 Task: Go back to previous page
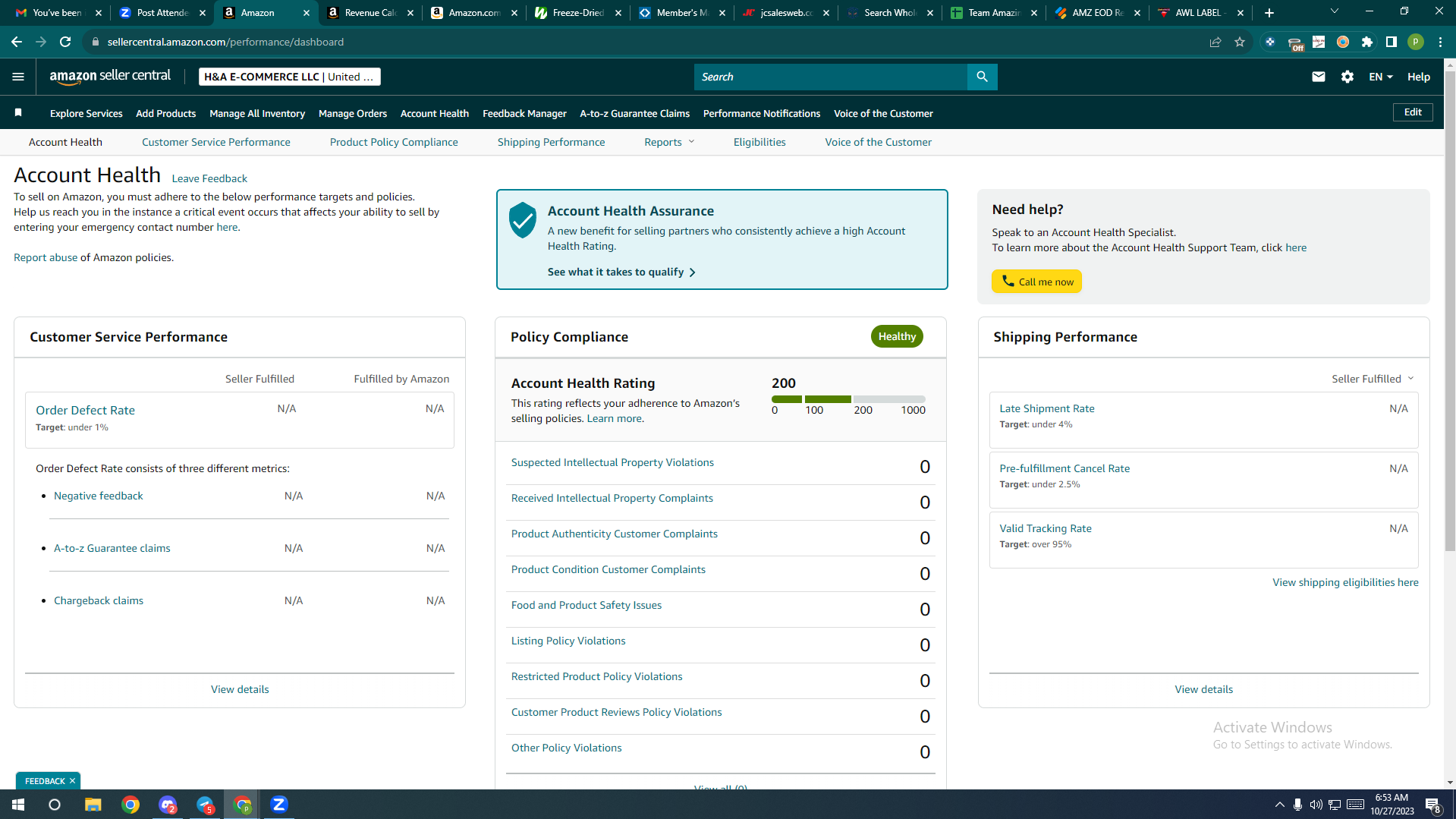[x=17, y=42]
